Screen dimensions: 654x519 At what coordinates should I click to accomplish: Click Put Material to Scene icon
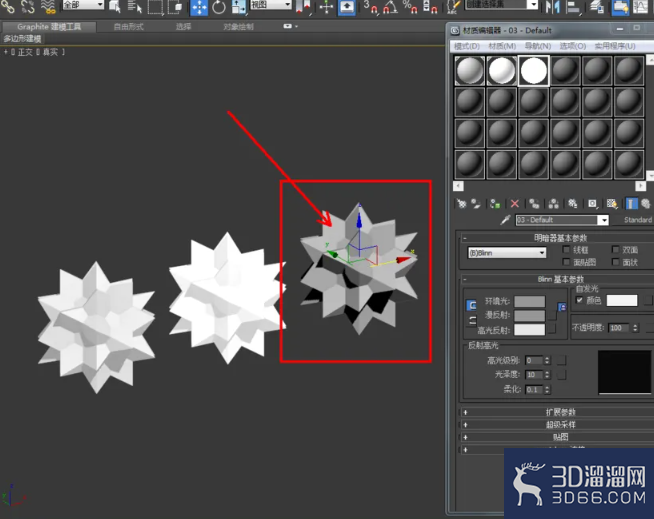coord(475,204)
